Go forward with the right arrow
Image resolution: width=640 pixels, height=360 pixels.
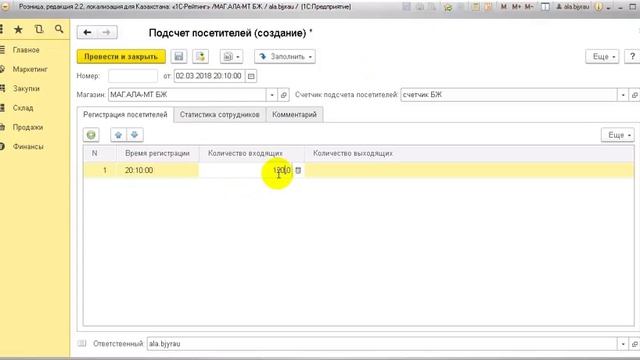coord(107,32)
